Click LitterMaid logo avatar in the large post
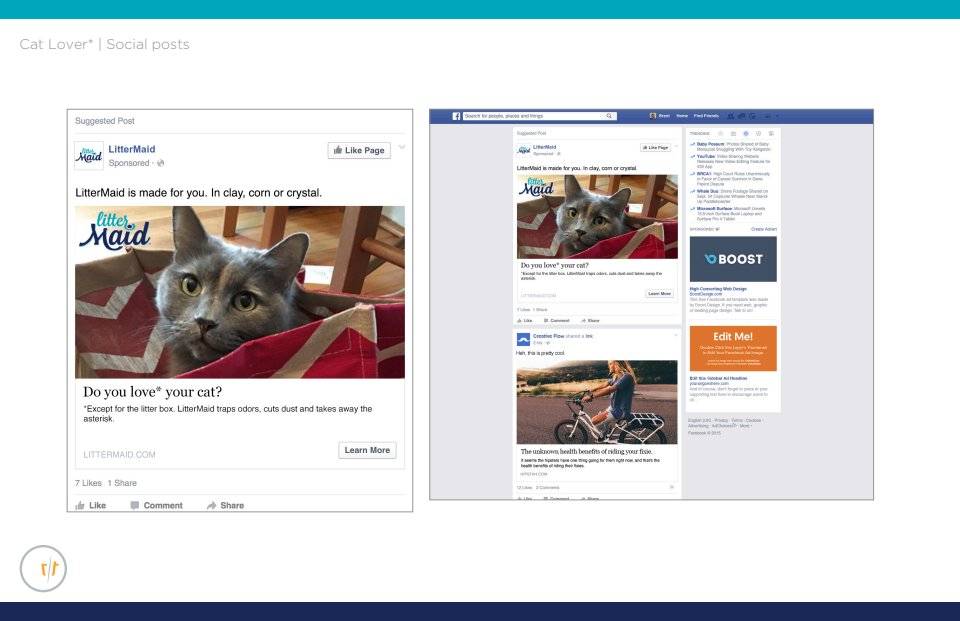The height and width of the screenshot is (621, 960). 89,156
